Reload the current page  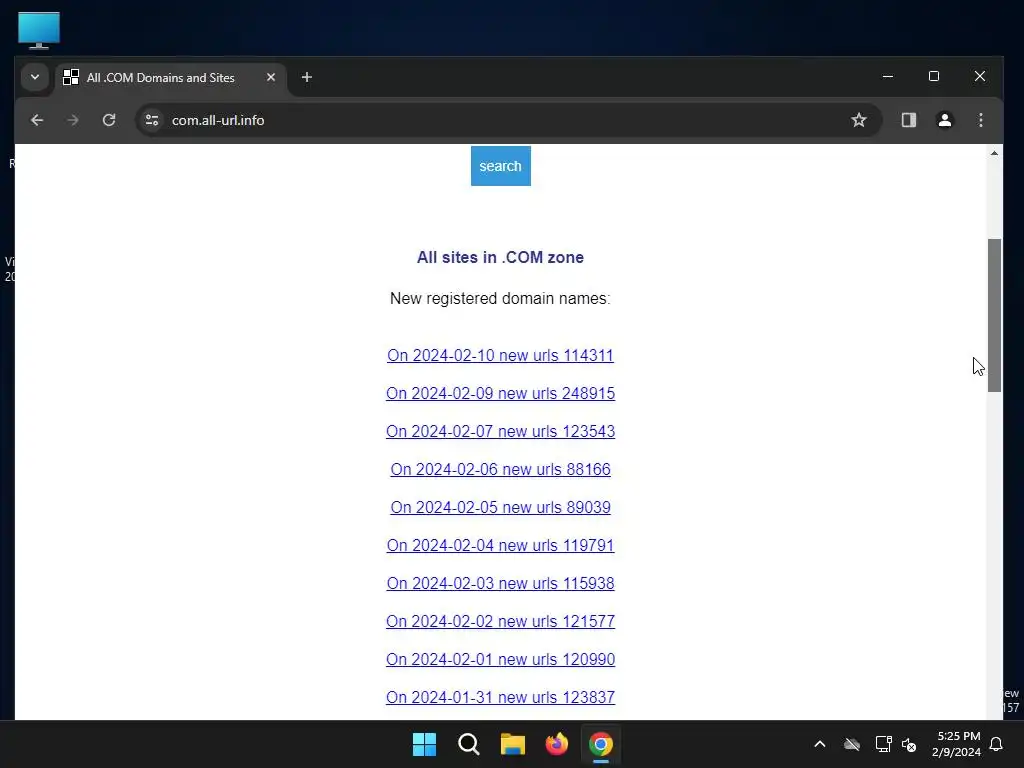tap(109, 120)
